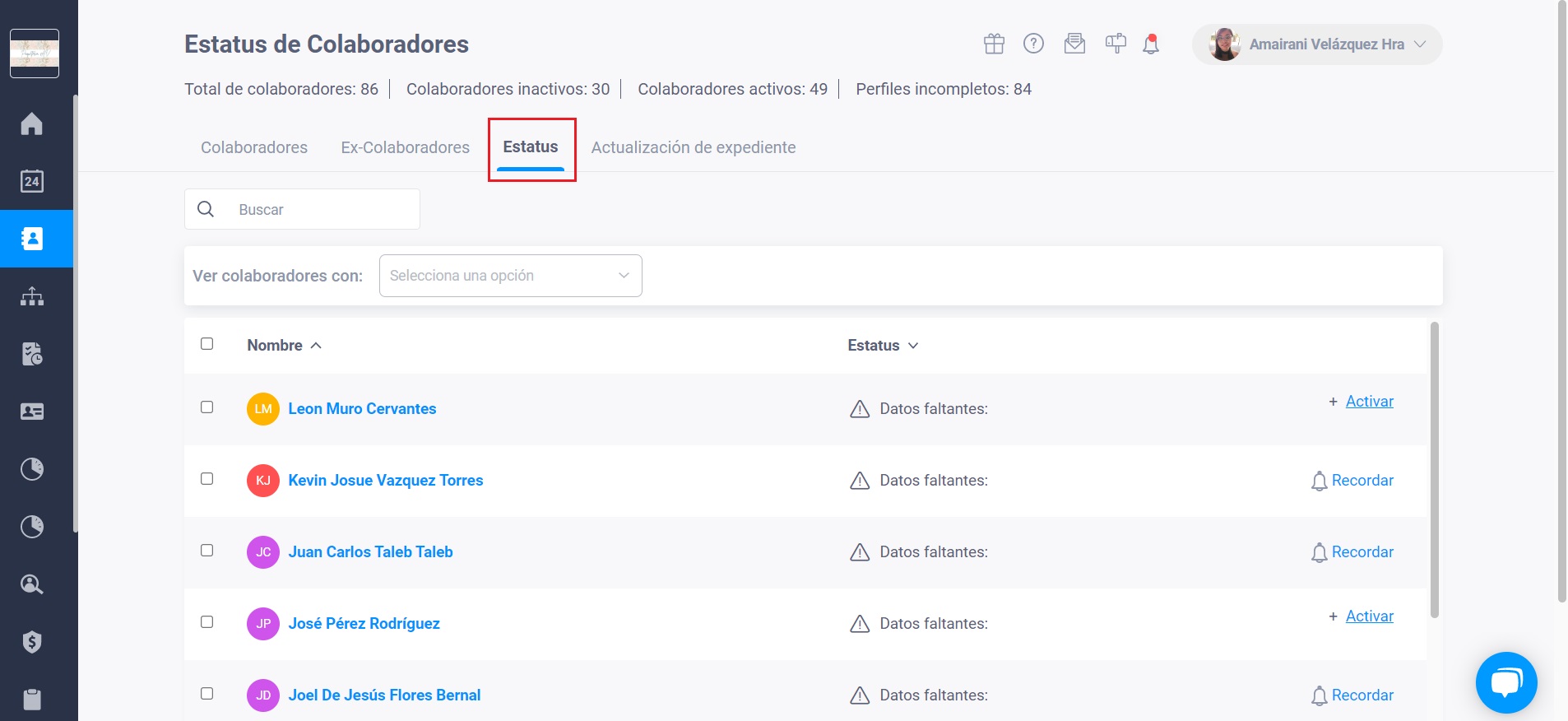Open the person search sidebar icon
The image size is (1568, 721).
pos(32,584)
